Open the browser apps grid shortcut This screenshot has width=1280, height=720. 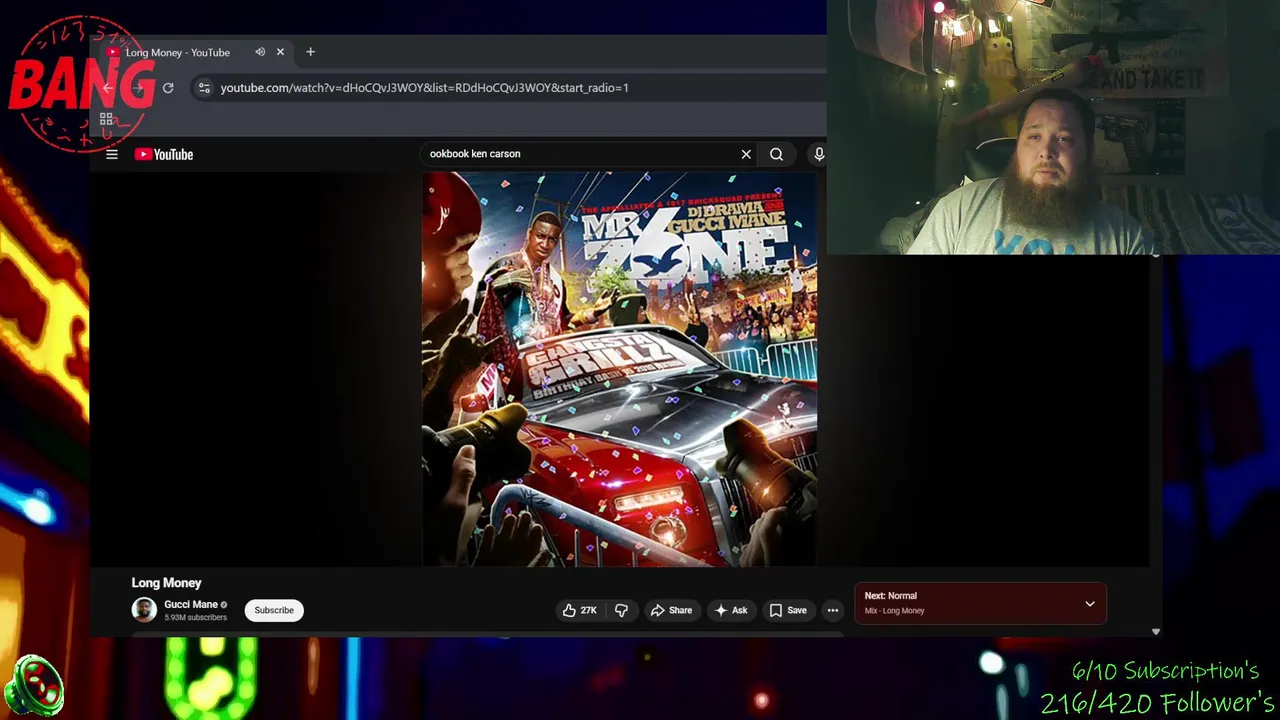pyautogui.click(x=106, y=119)
